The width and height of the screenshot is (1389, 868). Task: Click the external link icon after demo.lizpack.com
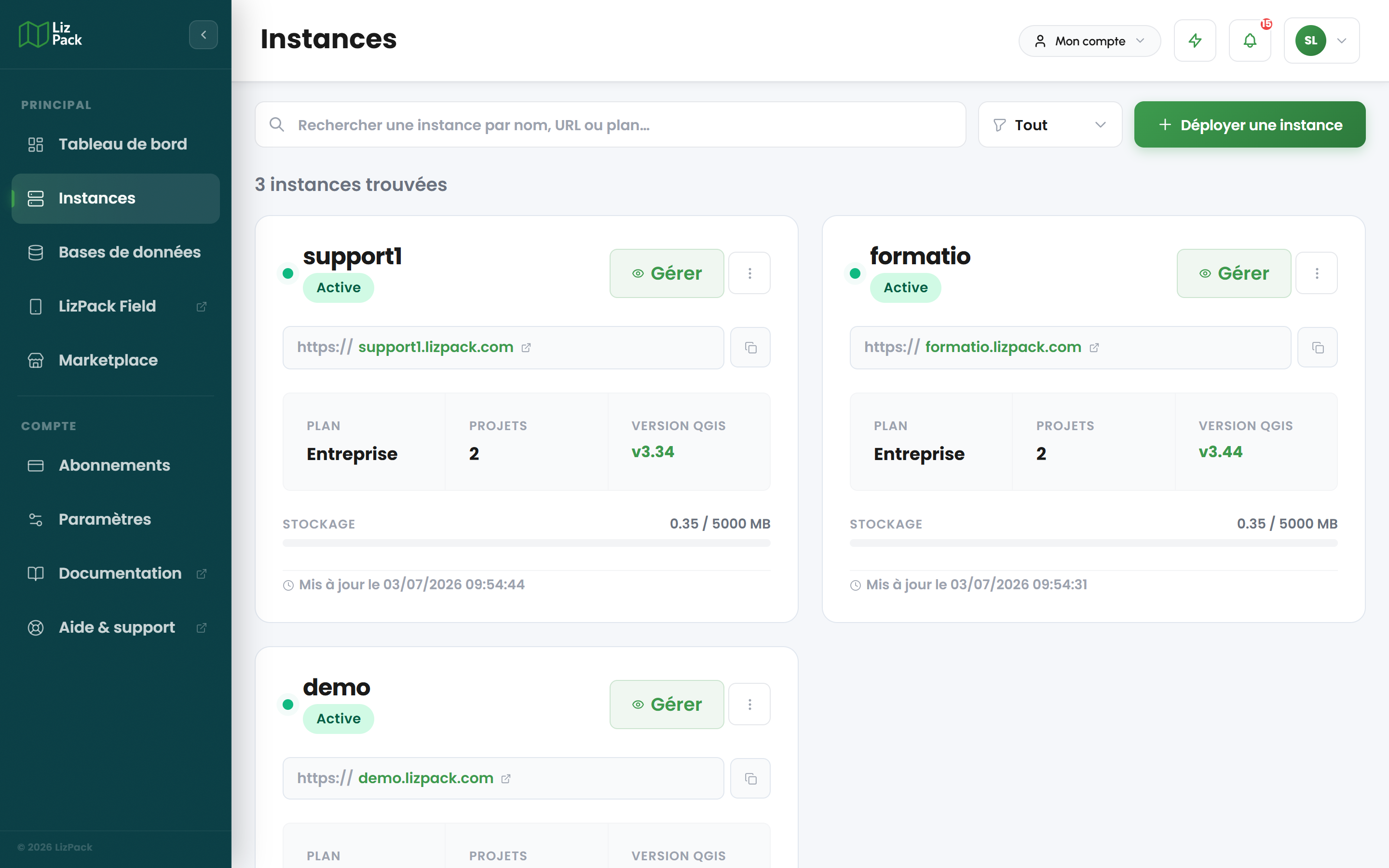[x=505, y=778]
